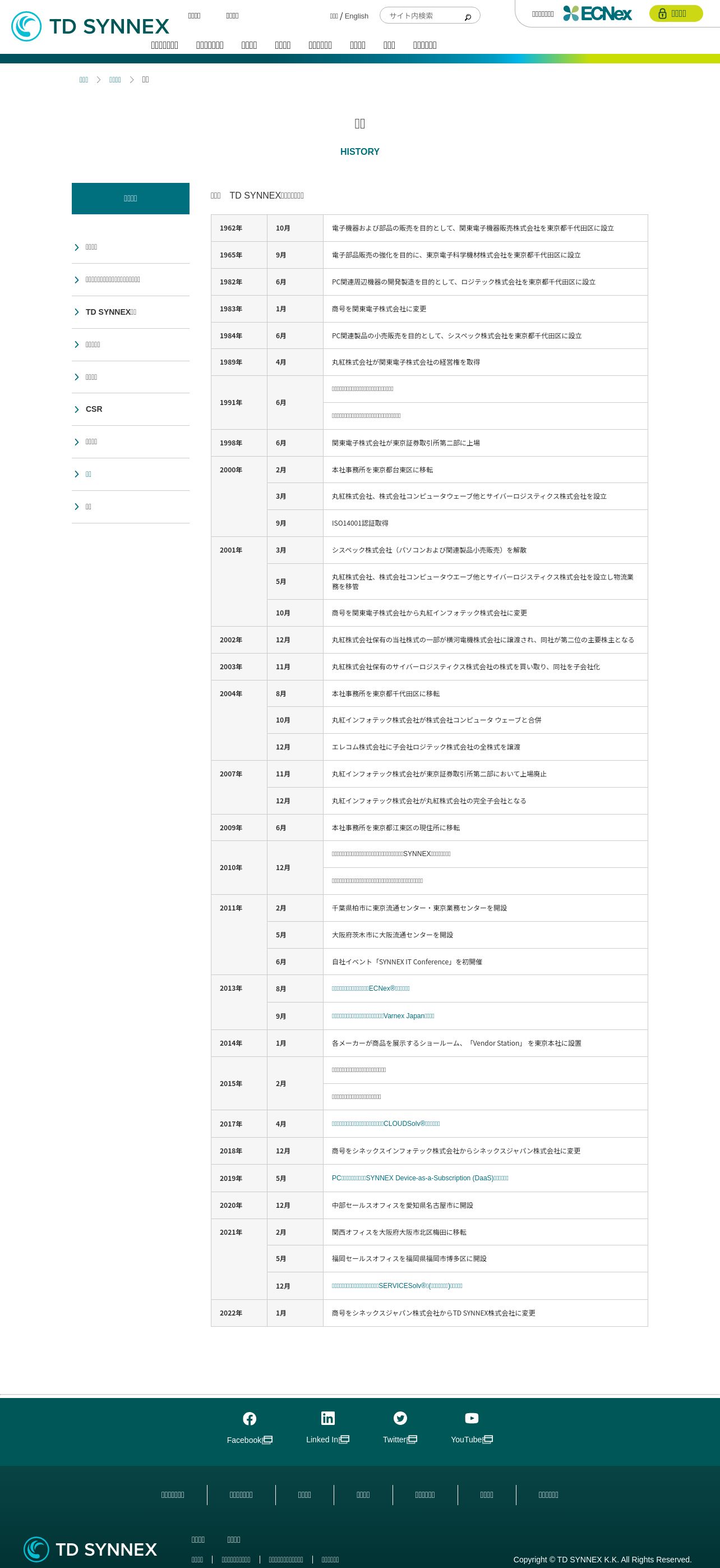Image resolution: width=720 pixels, height=1568 pixels.
Task: Open the CSR sidebar menu item
Action: (x=130, y=409)
